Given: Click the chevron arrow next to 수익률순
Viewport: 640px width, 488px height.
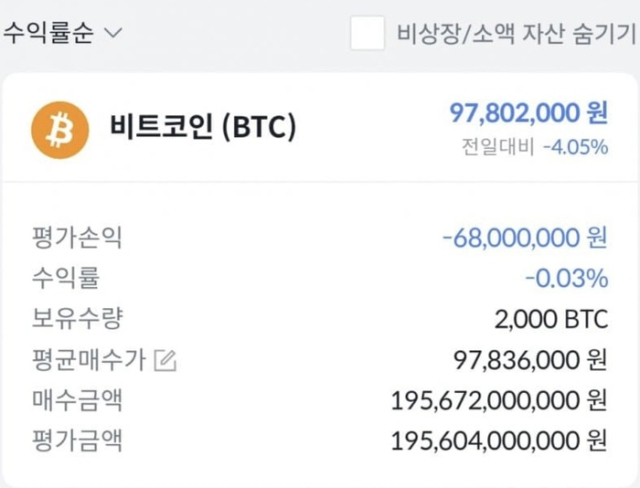Looking at the screenshot, I should (x=113, y=33).
